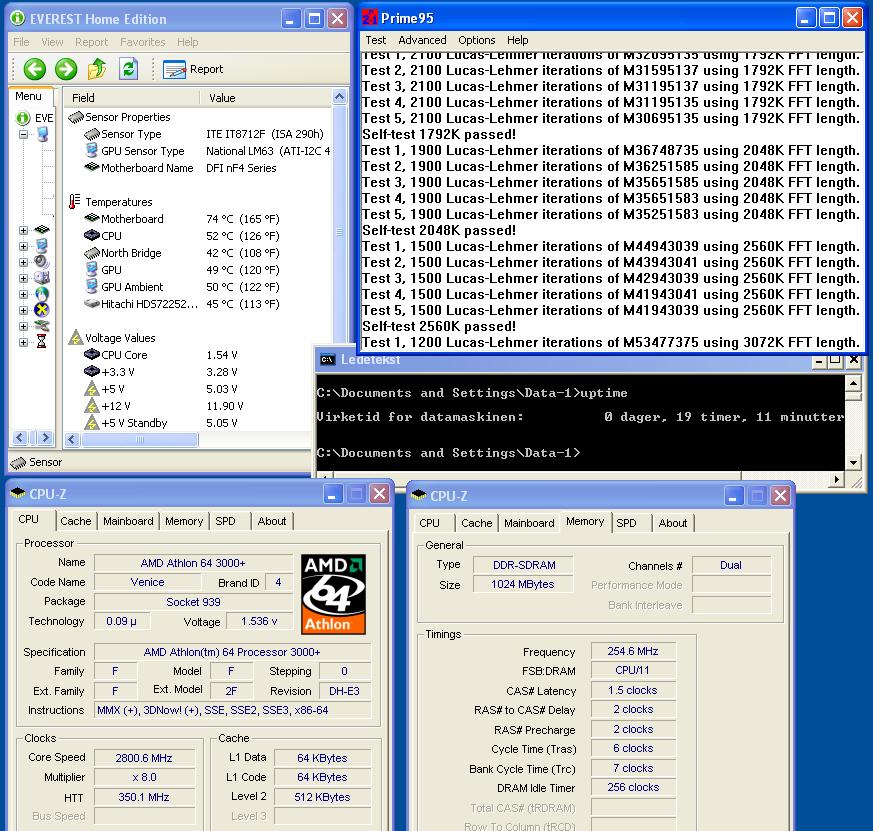Switch to Mainboard tab in left CPU-Z

coord(128,522)
